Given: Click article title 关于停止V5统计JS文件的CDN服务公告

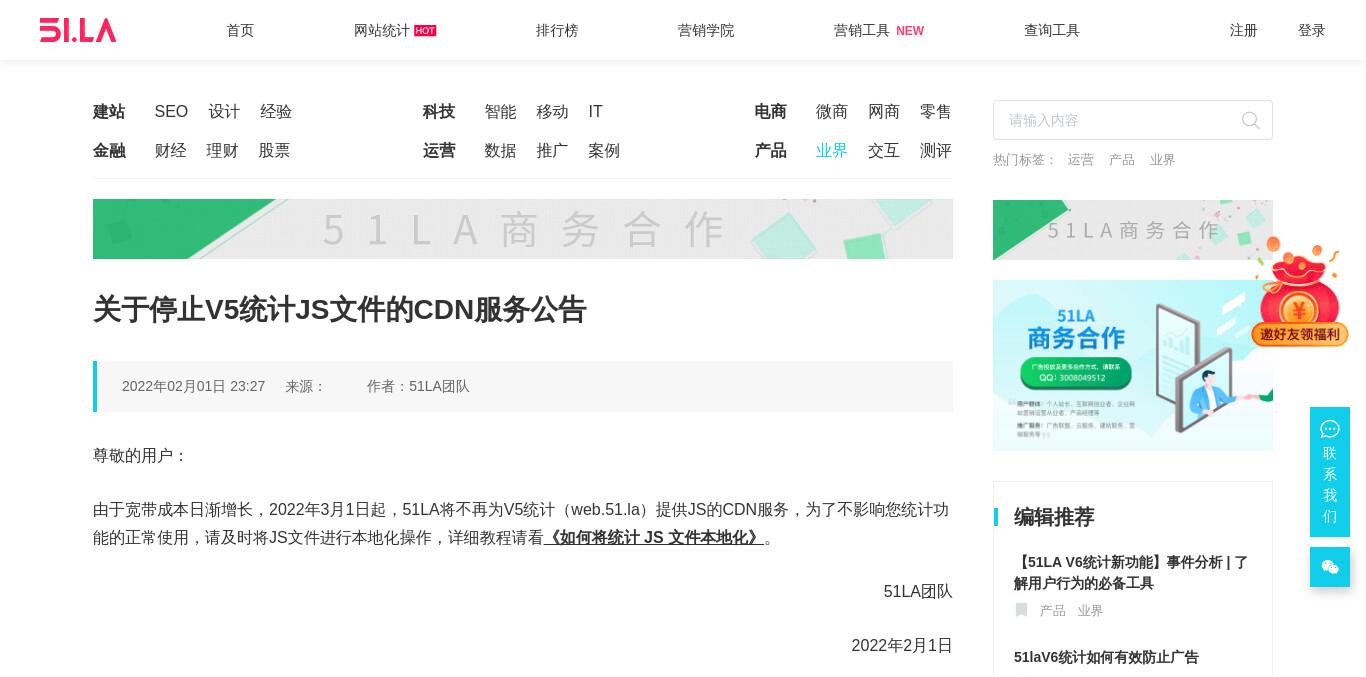Looking at the screenshot, I should click(340, 310).
